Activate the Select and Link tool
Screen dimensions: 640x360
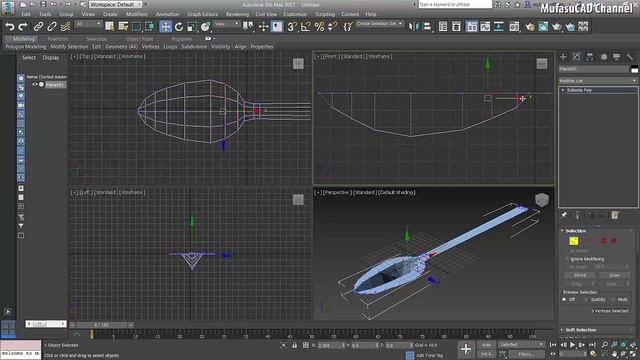(x=38, y=27)
